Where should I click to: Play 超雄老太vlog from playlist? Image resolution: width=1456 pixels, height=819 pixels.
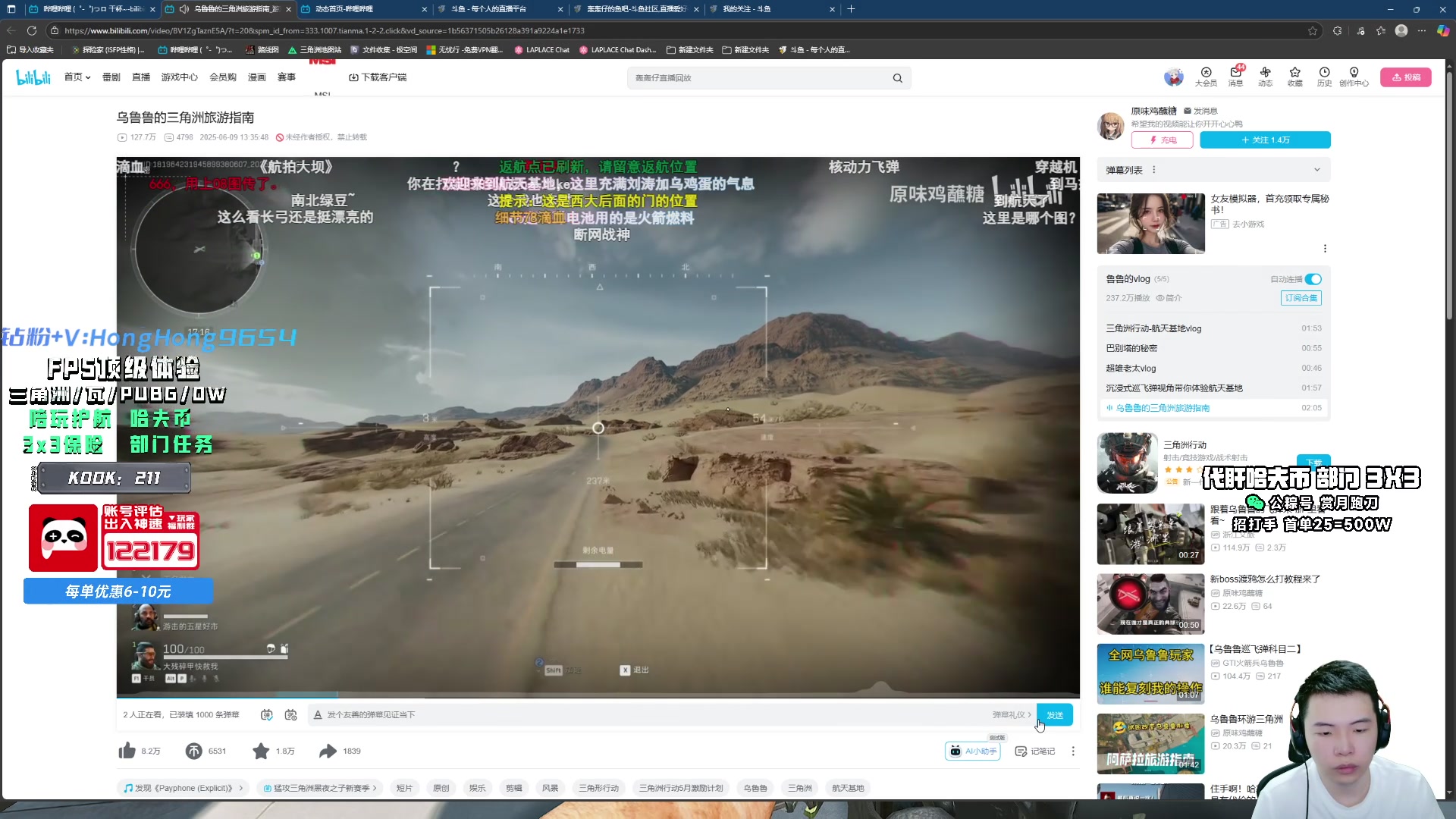[x=1213, y=369]
